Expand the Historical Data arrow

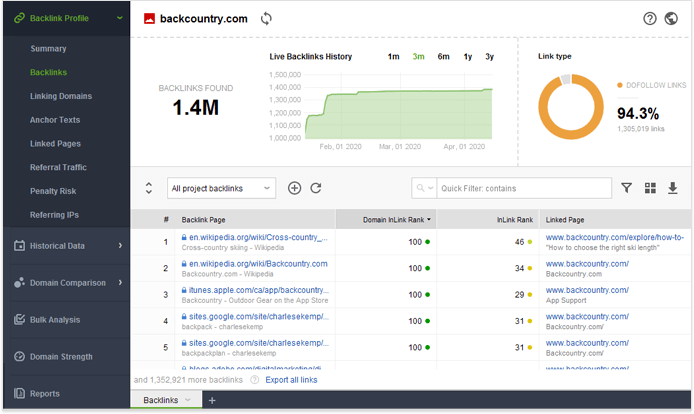click(120, 246)
